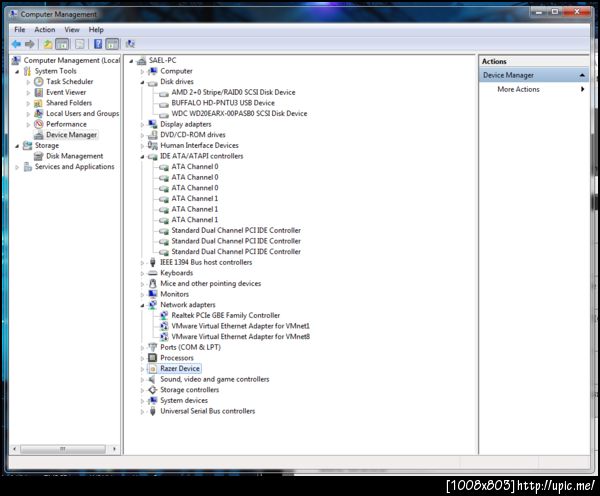Viewport: 600px width, 496px height.
Task: Open the View menu
Action: (x=72, y=29)
